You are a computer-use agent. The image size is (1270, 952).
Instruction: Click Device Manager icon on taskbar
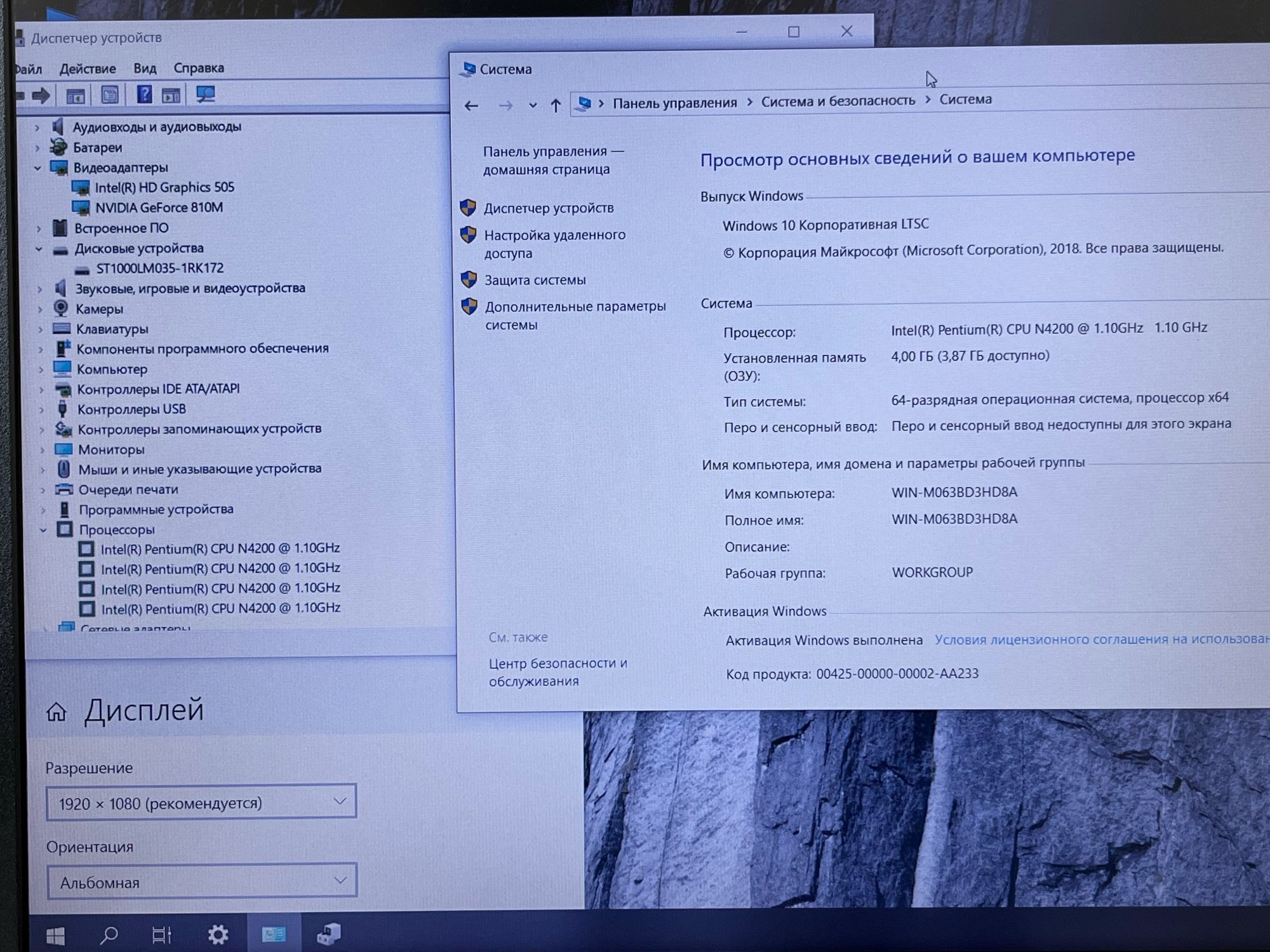[329, 934]
